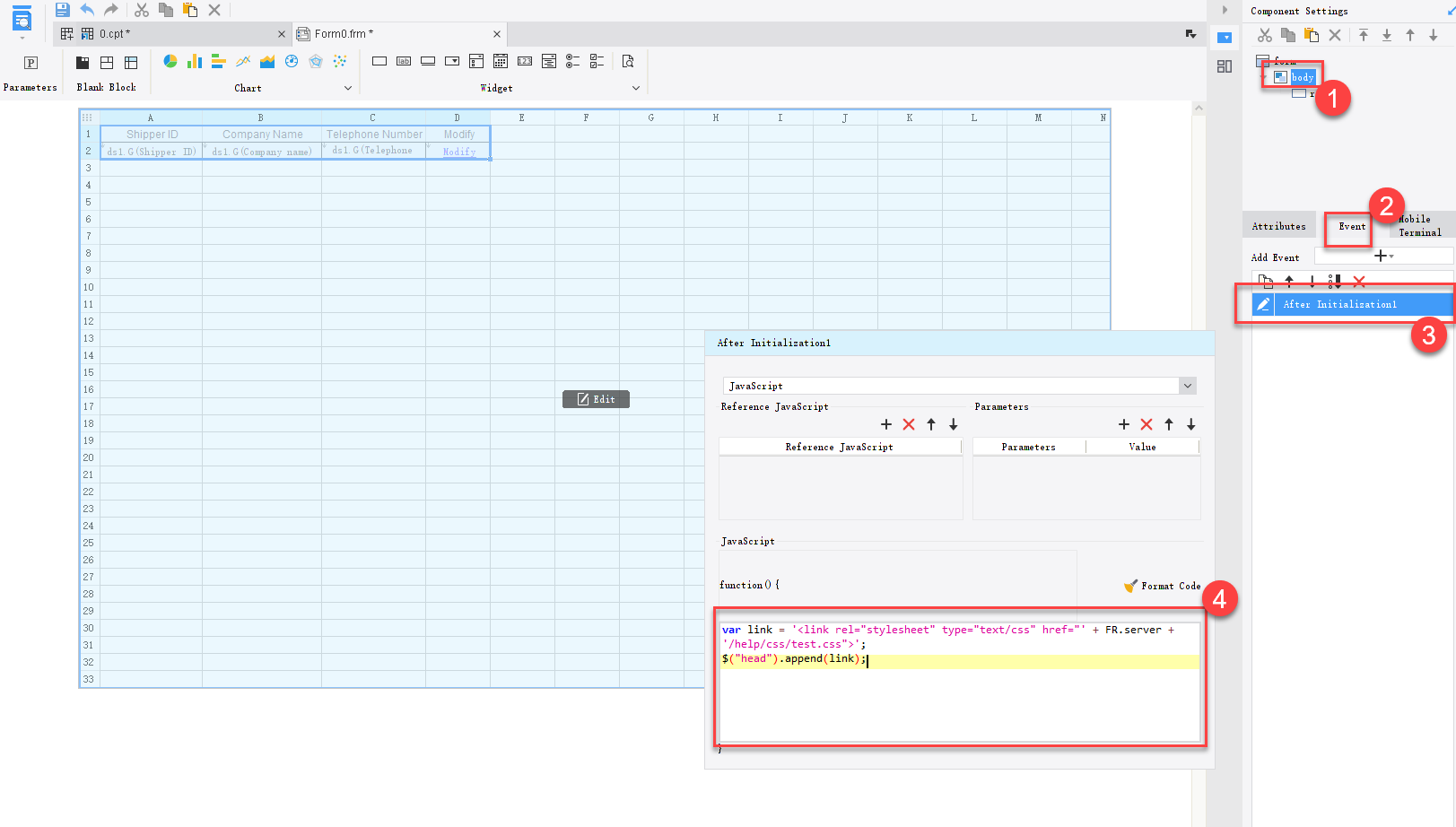This screenshot has height=827, width=1456.
Task: Add a new Reference JavaScript entry
Action: (886, 424)
